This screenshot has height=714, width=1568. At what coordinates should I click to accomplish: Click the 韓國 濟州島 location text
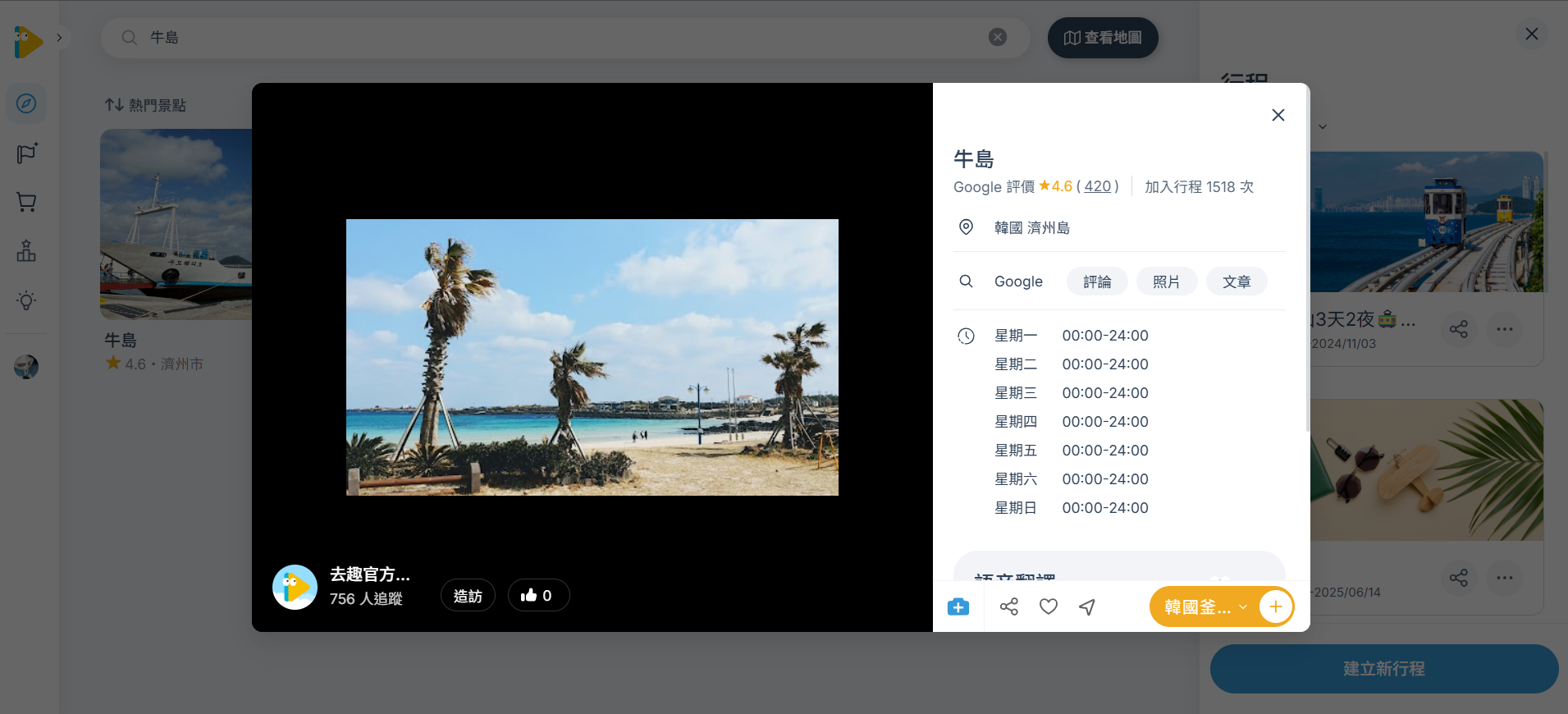click(x=1032, y=227)
